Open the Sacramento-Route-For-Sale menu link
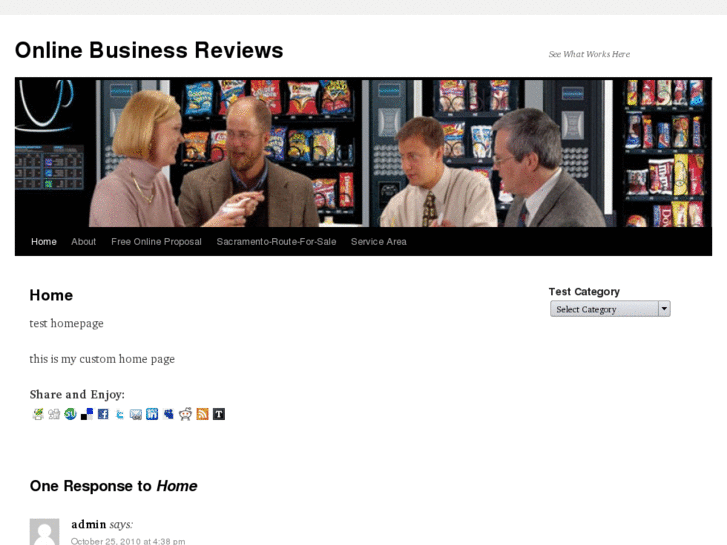Viewport: 727px width, 545px height. point(276,242)
